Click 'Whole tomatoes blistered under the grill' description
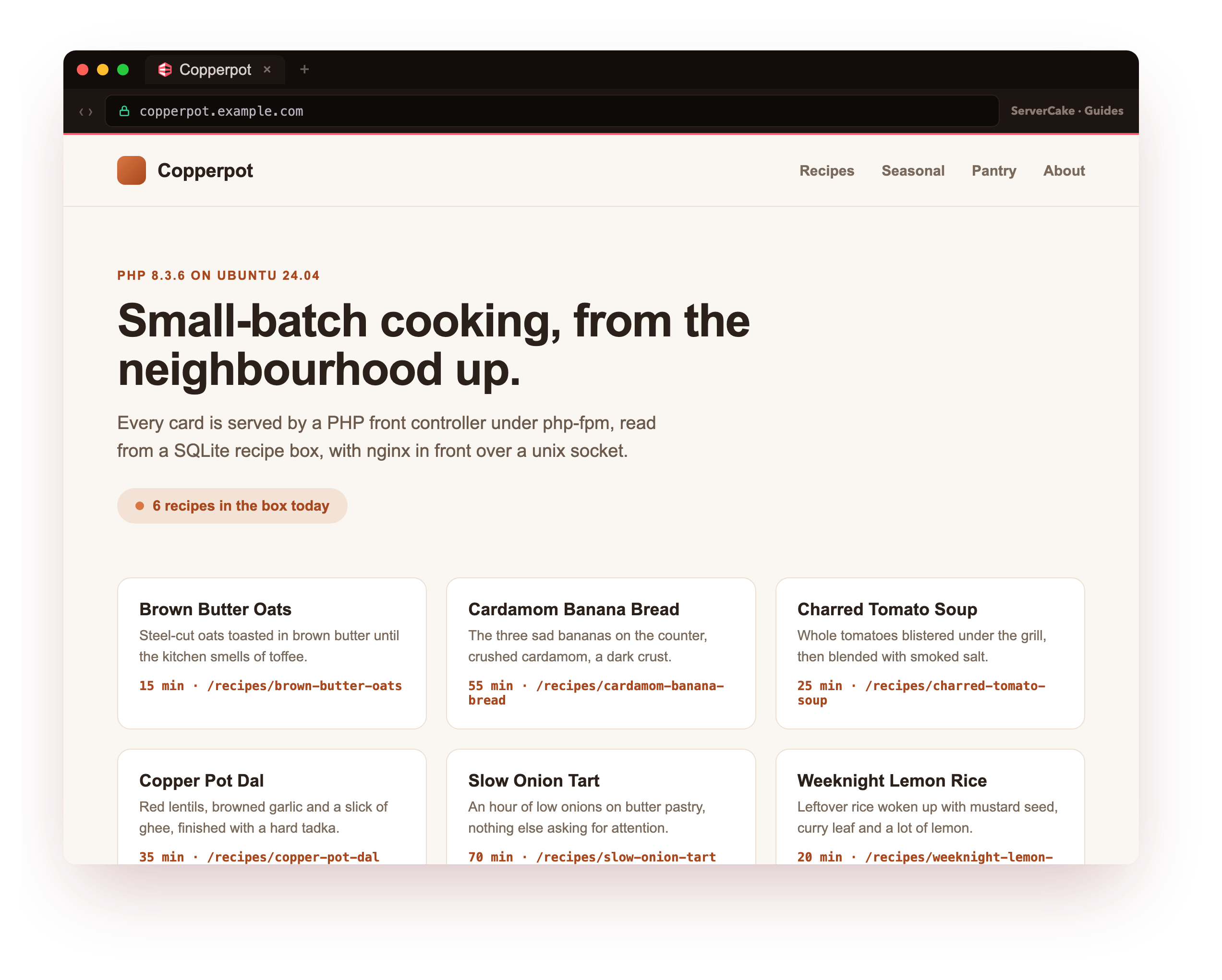The height and width of the screenshot is (980, 1222). pyautogui.click(x=921, y=646)
